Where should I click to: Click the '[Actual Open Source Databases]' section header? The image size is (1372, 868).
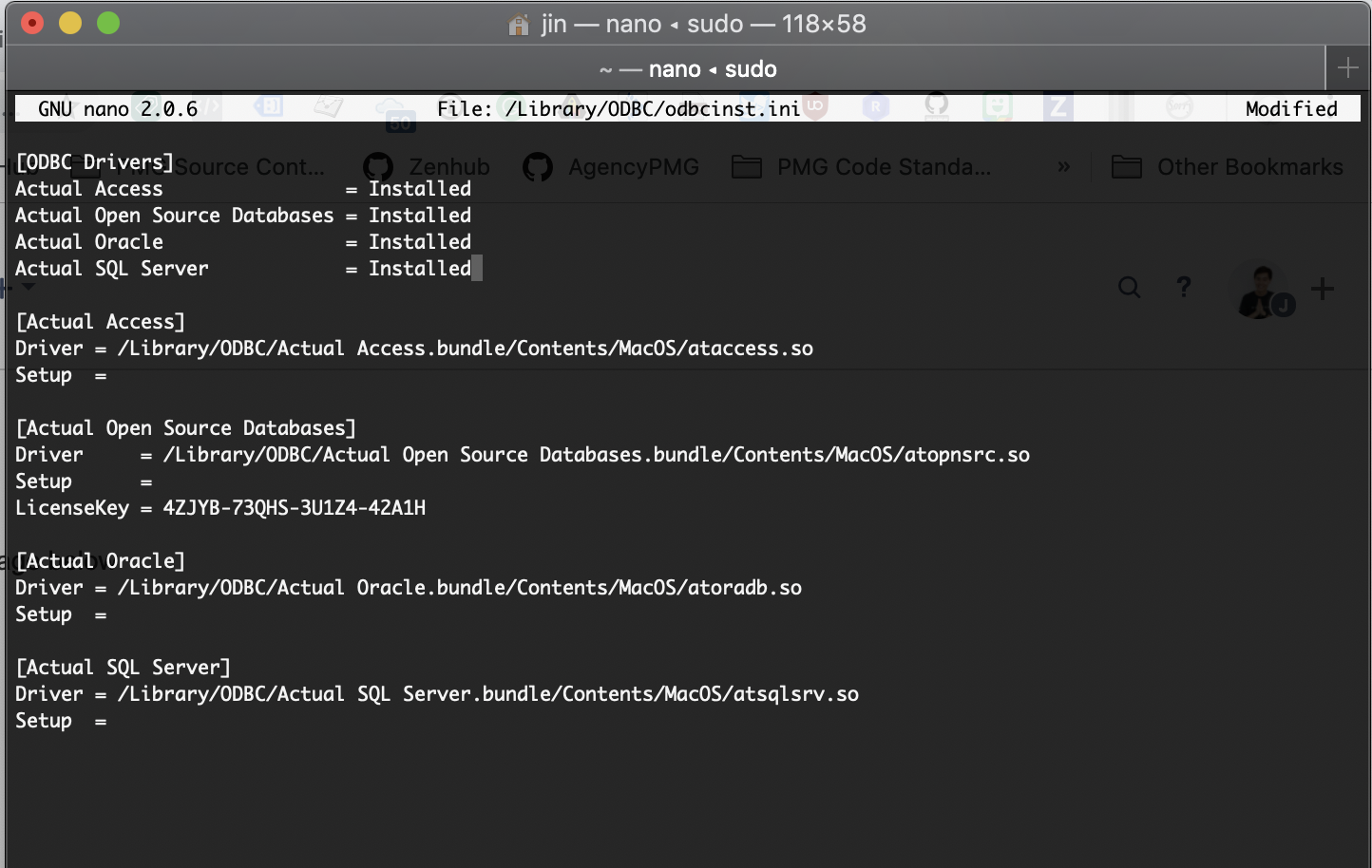coord(186,428)
